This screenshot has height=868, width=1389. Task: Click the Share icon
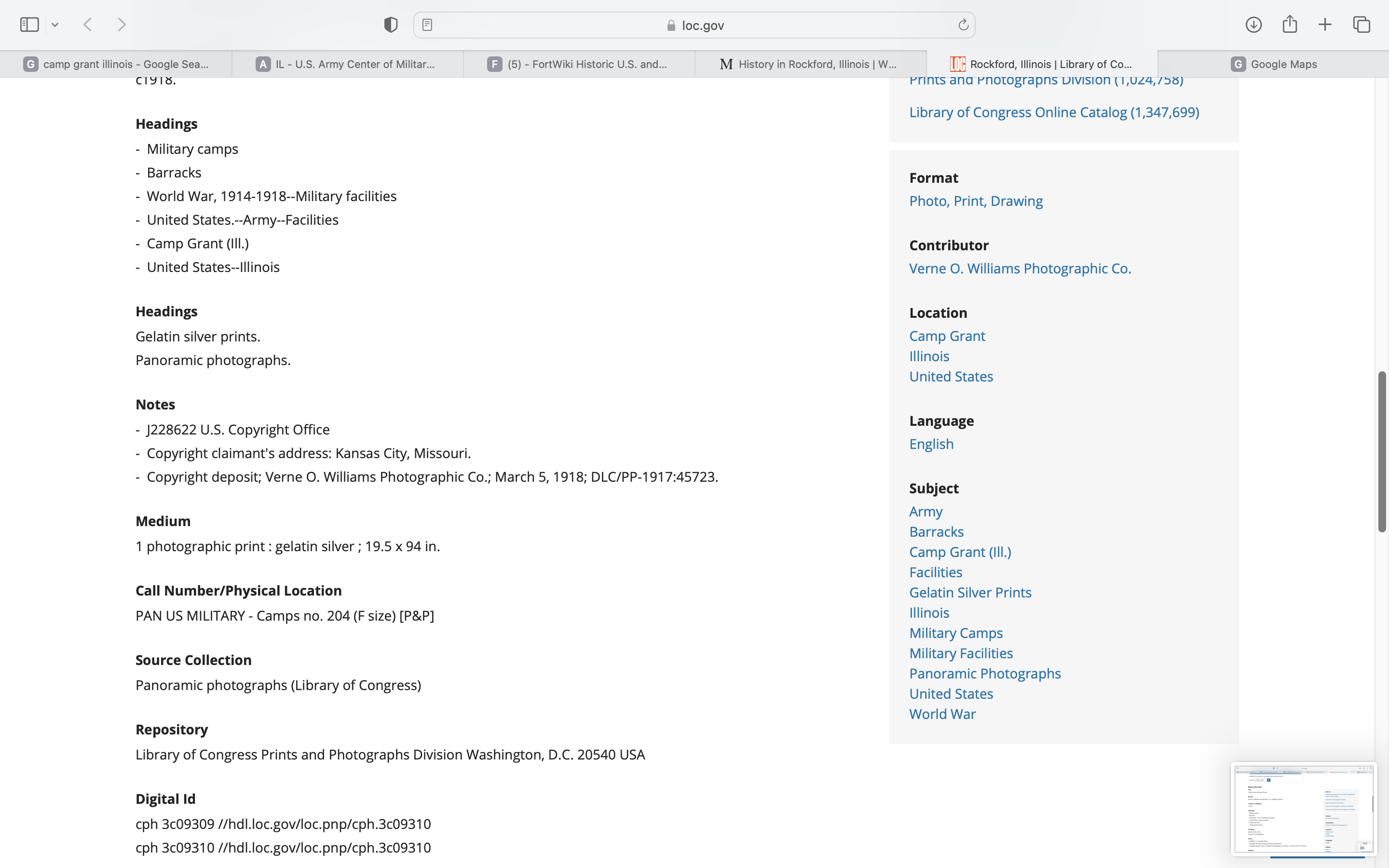[x=1290, y=25]
